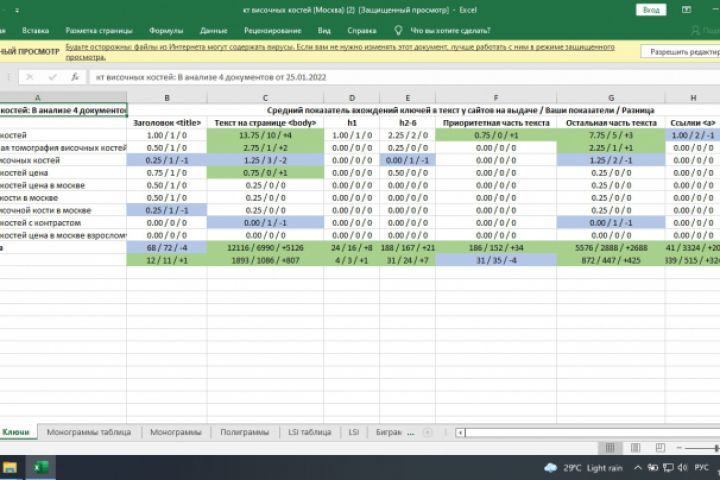Open File Explorer from the taskbar
The image size is (720, 480).
point(10,468)
